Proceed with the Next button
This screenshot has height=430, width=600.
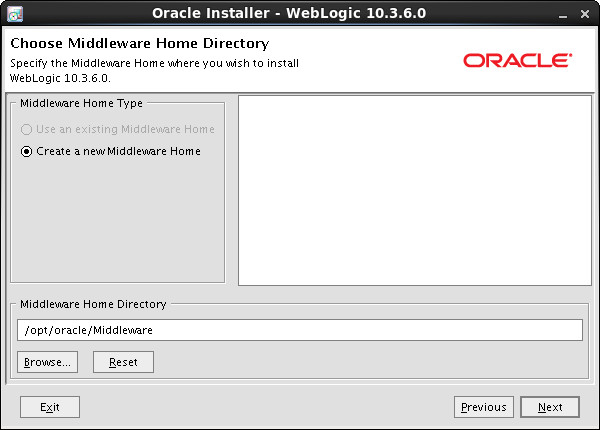point(550,407)
